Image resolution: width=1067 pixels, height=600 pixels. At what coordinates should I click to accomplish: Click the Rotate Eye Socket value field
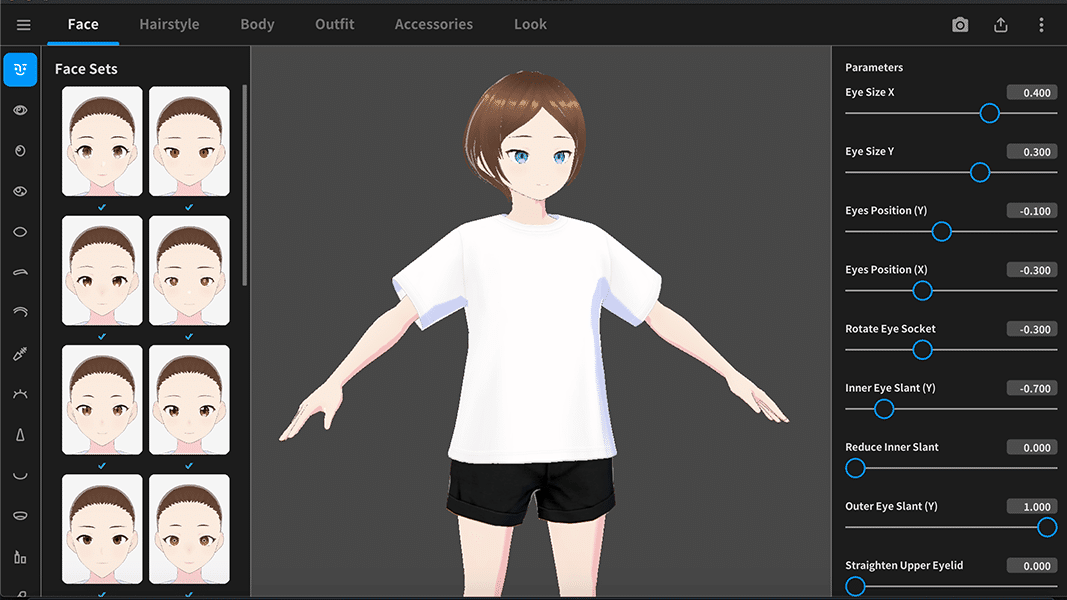pyautogui.click(x=1032, y=329)
